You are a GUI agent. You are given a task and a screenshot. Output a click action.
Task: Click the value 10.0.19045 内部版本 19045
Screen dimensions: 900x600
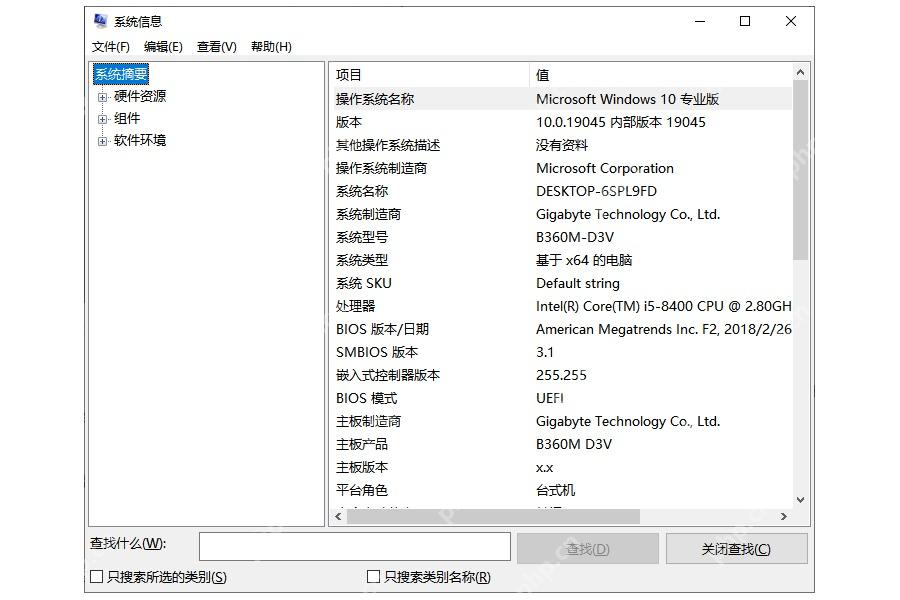[621, 122]
